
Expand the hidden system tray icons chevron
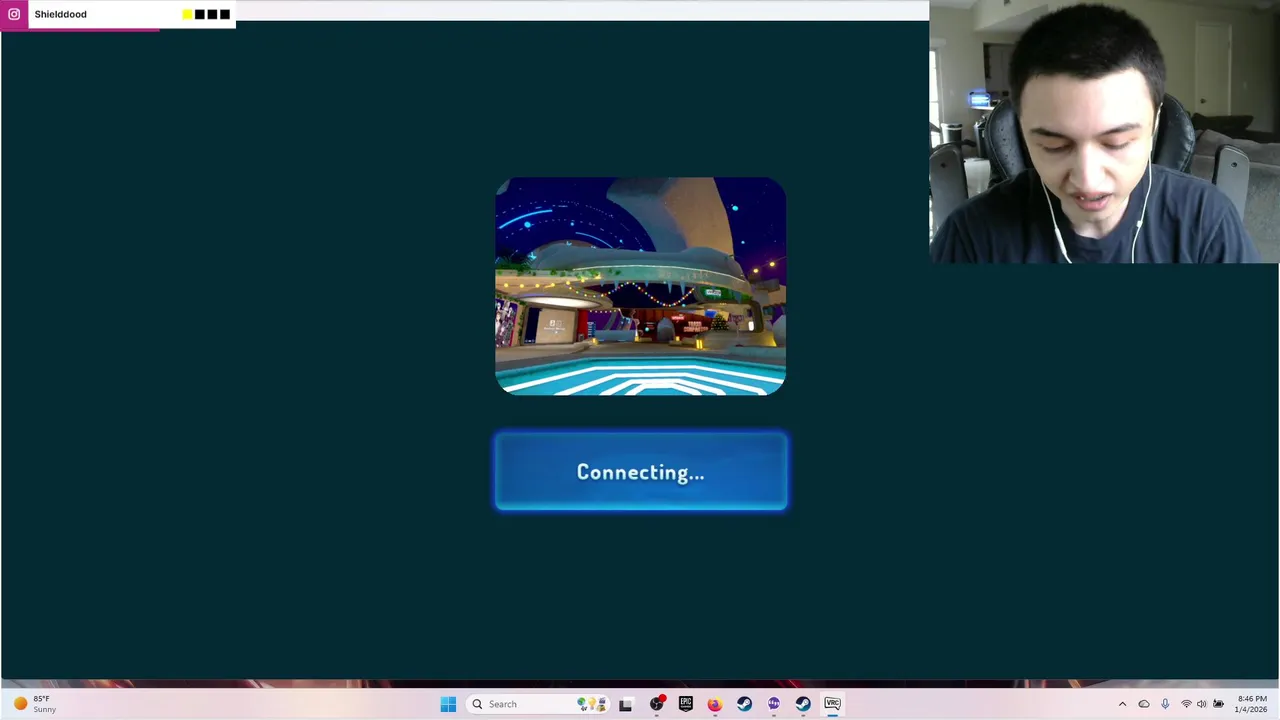[x=1122, y=704]
